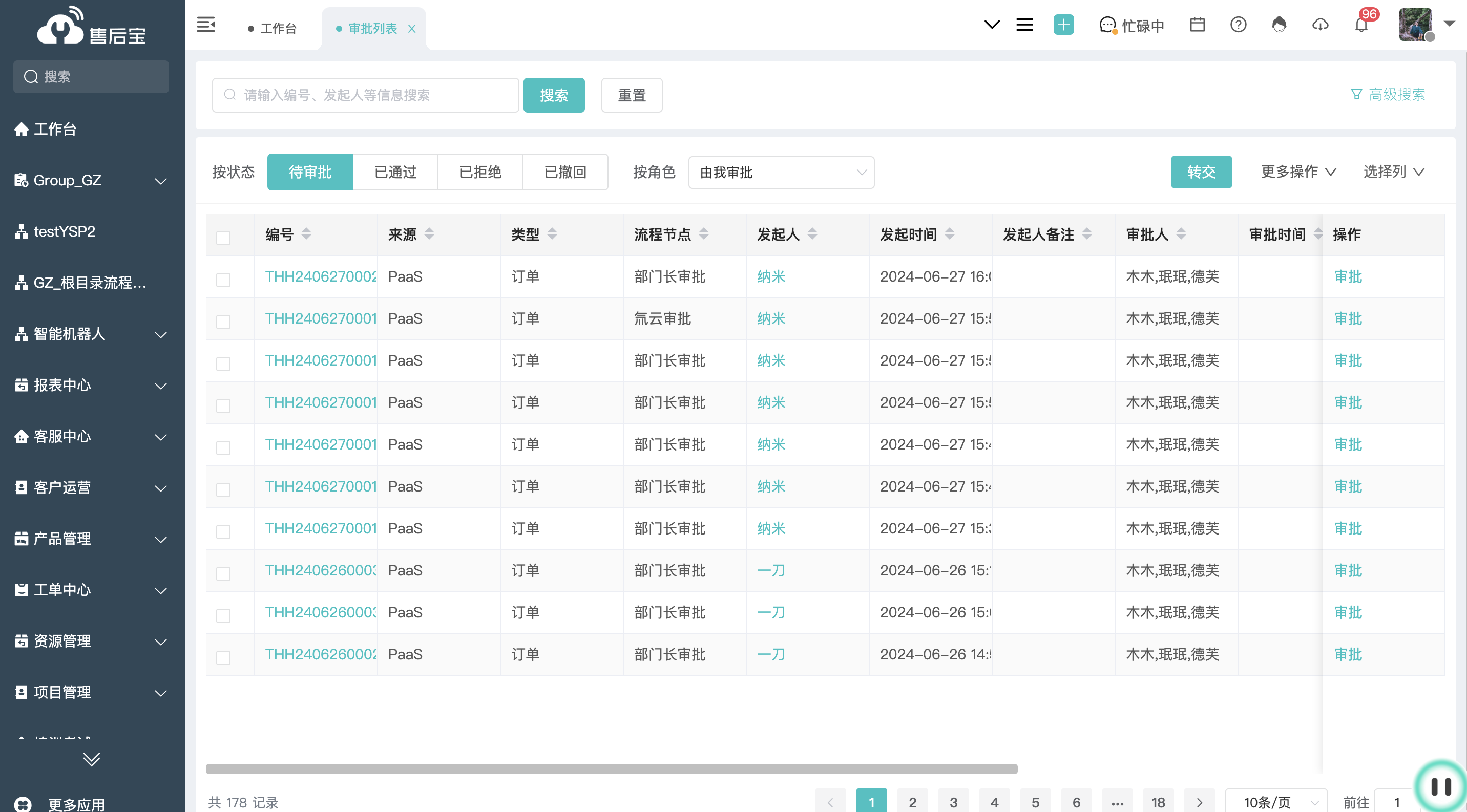Sort by 编号 column sort arrows
The image size is (1467, 812).
pyautogui.click(x=306, y=233)
